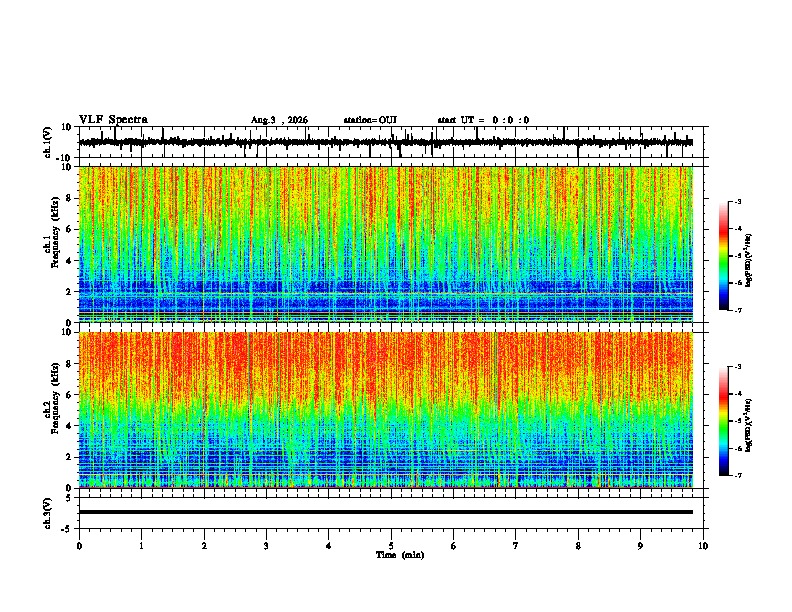Click the "4" kHz tick of ch.2 spectrogram
The height and width of the screenshot is (612, 792).
69,426
